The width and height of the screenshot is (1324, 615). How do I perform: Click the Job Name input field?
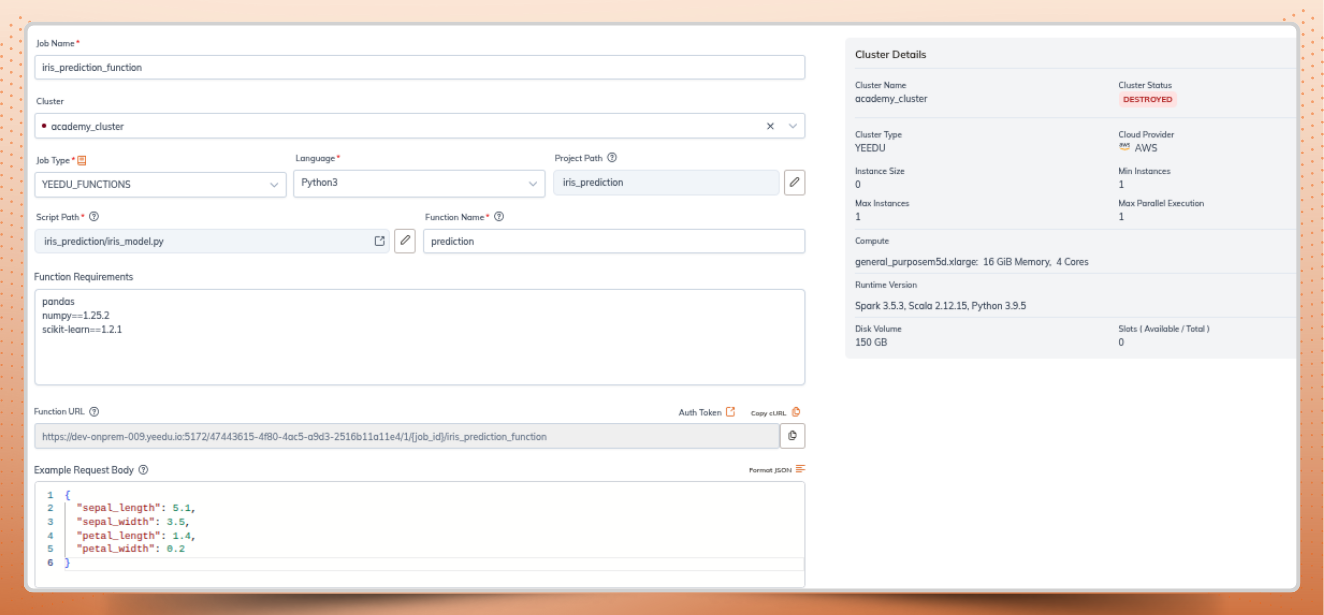(400, 66)
